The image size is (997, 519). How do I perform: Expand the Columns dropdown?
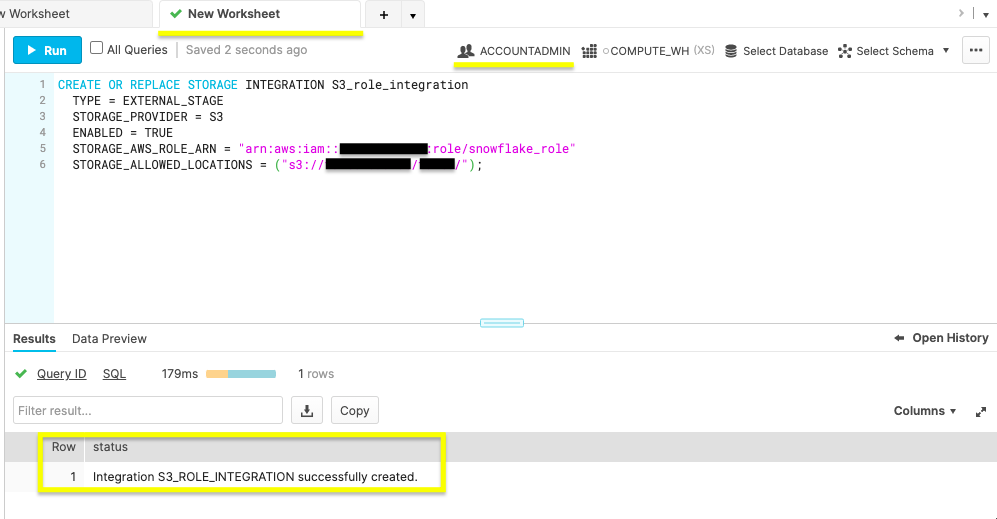point(924,411)
